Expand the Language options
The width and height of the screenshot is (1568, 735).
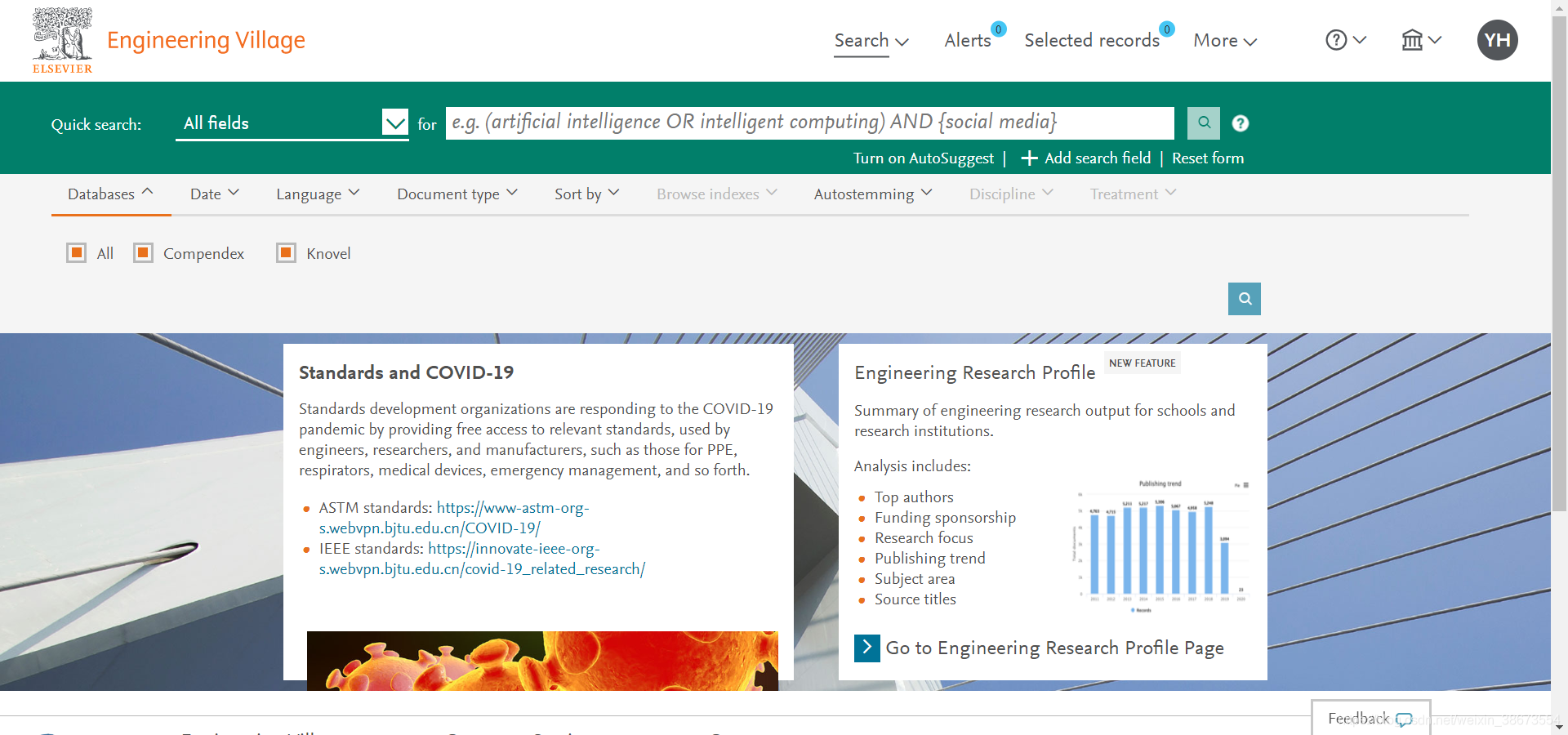coord(318,194)
